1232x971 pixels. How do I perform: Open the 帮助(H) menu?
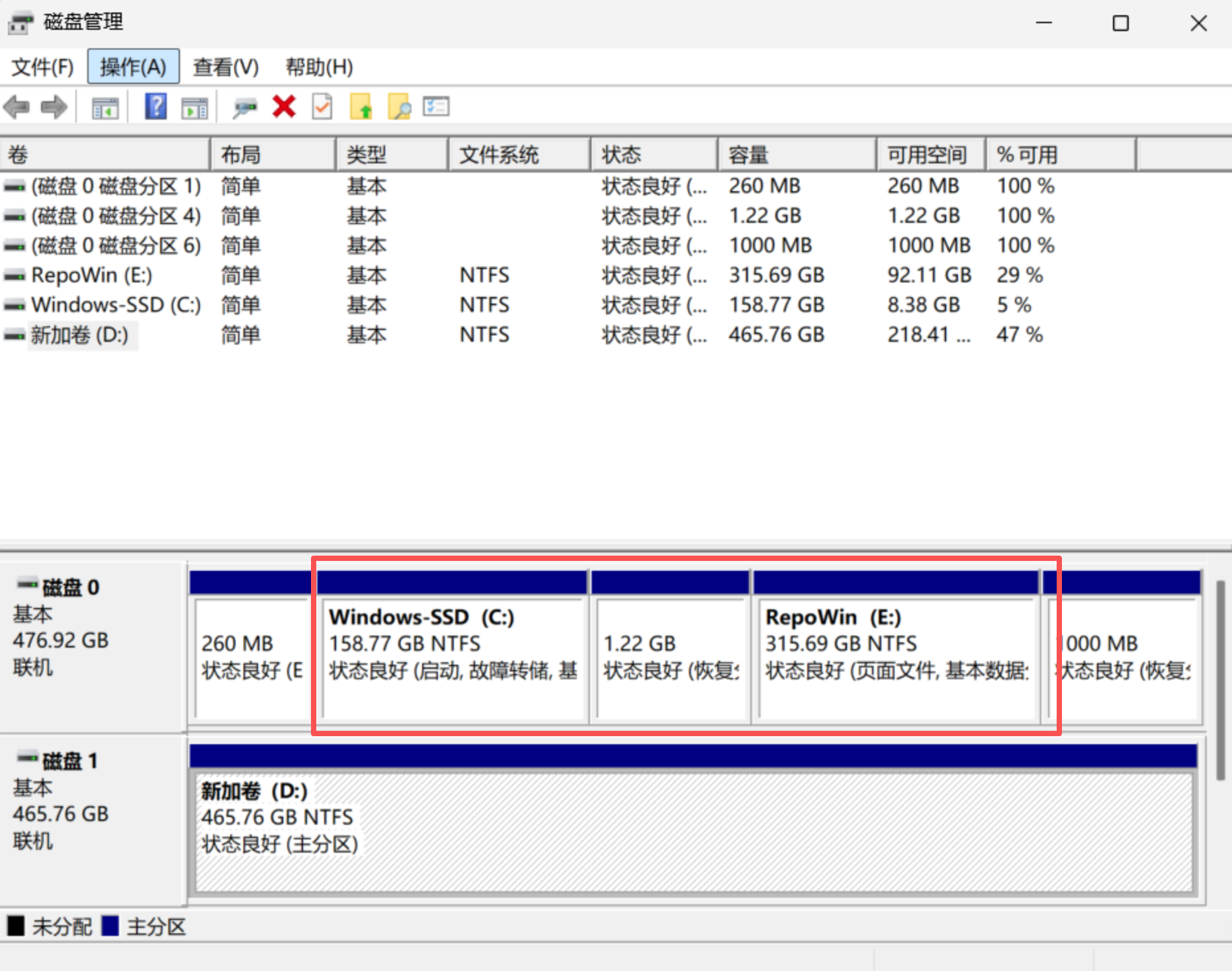[x=319, y=67]
